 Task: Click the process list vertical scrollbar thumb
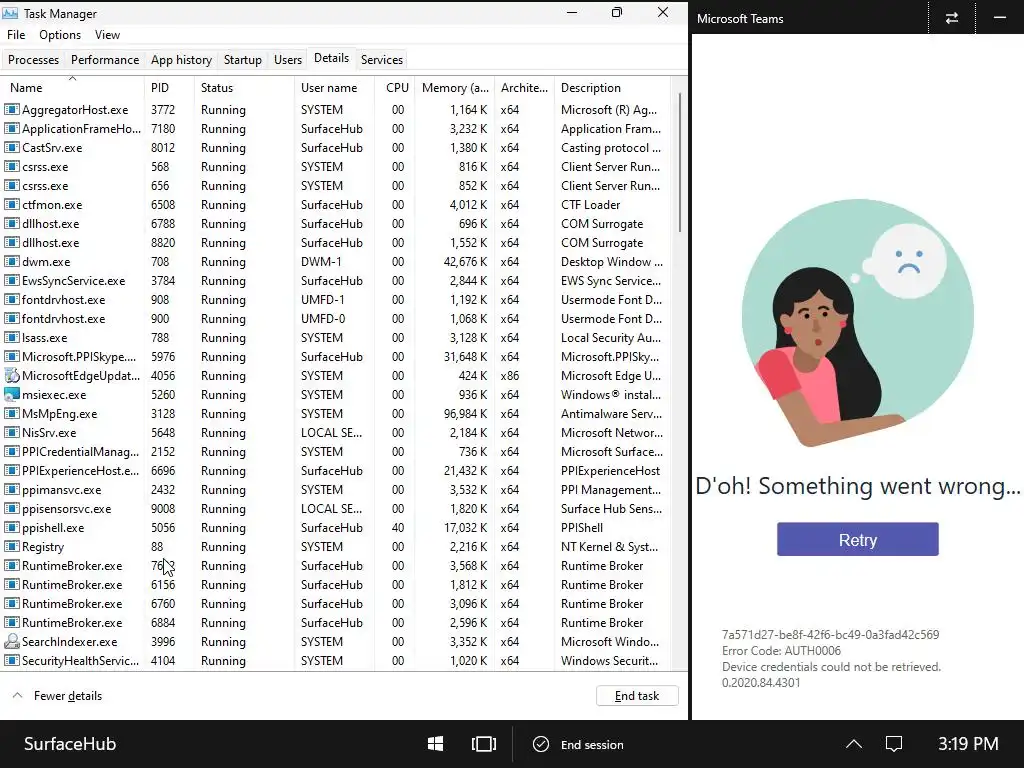click(680, 162)
